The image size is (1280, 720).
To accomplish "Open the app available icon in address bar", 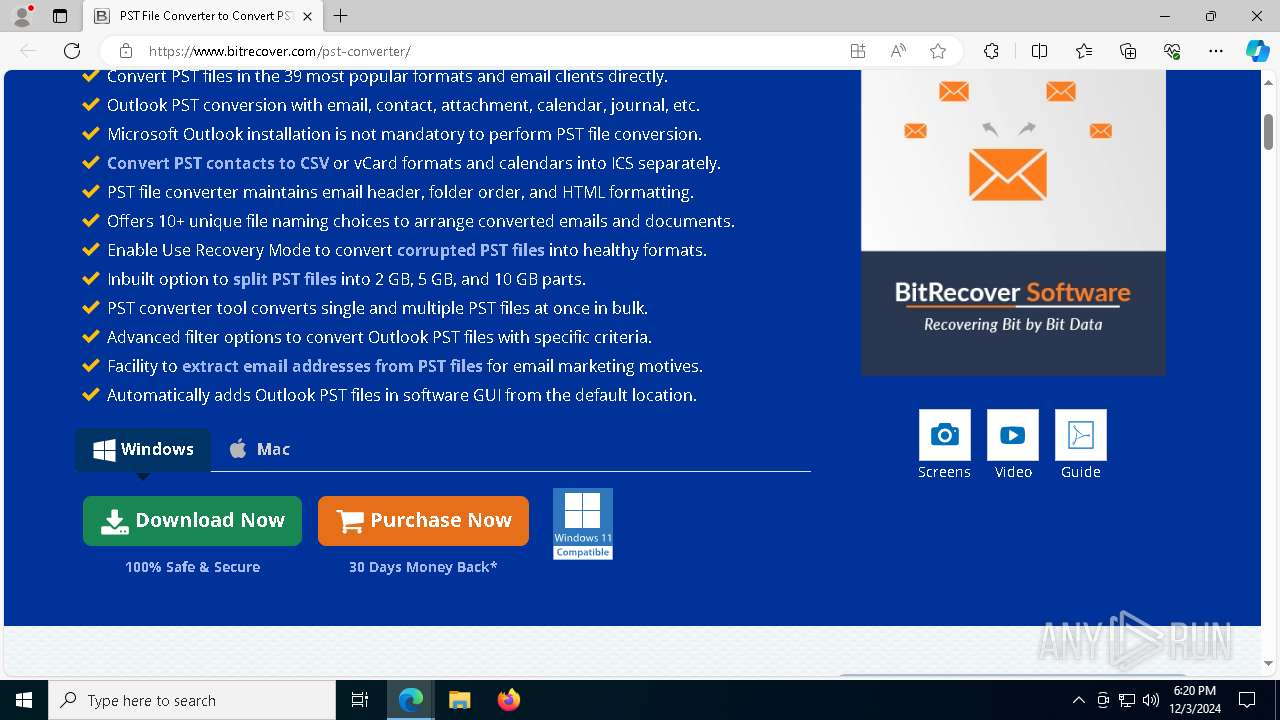I will pos(858,51).
